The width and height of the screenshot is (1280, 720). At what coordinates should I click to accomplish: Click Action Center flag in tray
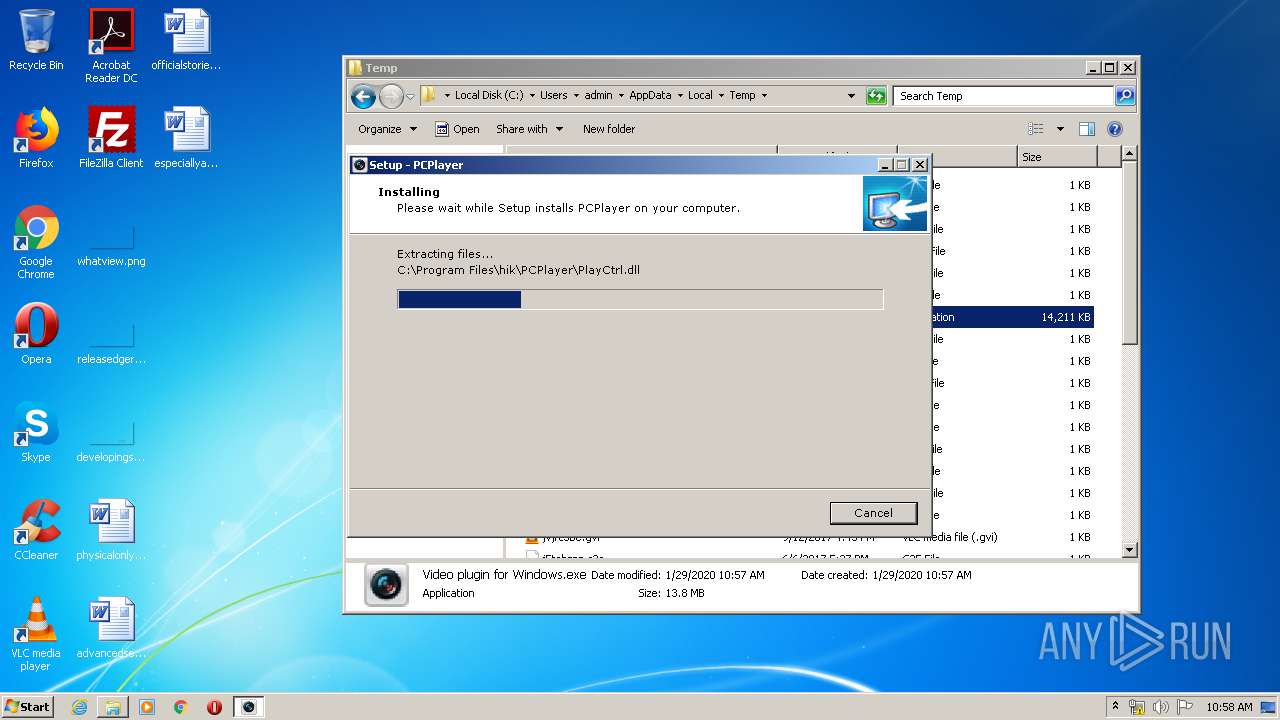click(x=1184, y=707)
